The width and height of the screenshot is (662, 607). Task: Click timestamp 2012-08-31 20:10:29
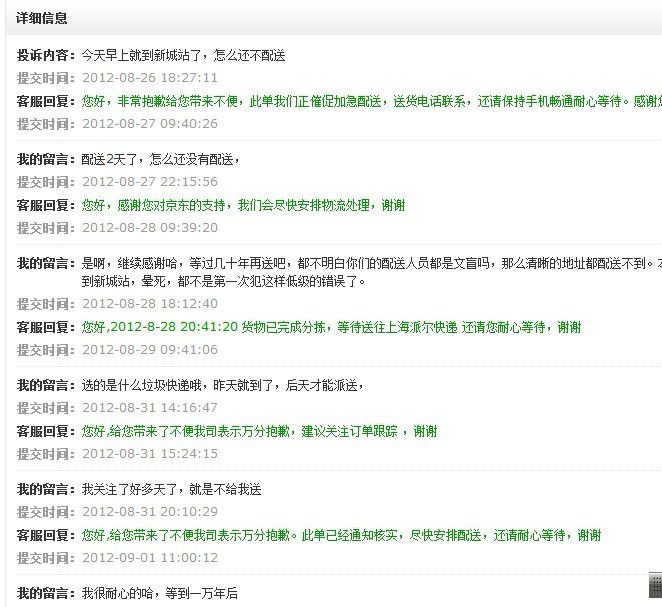[x=150, y=512]
